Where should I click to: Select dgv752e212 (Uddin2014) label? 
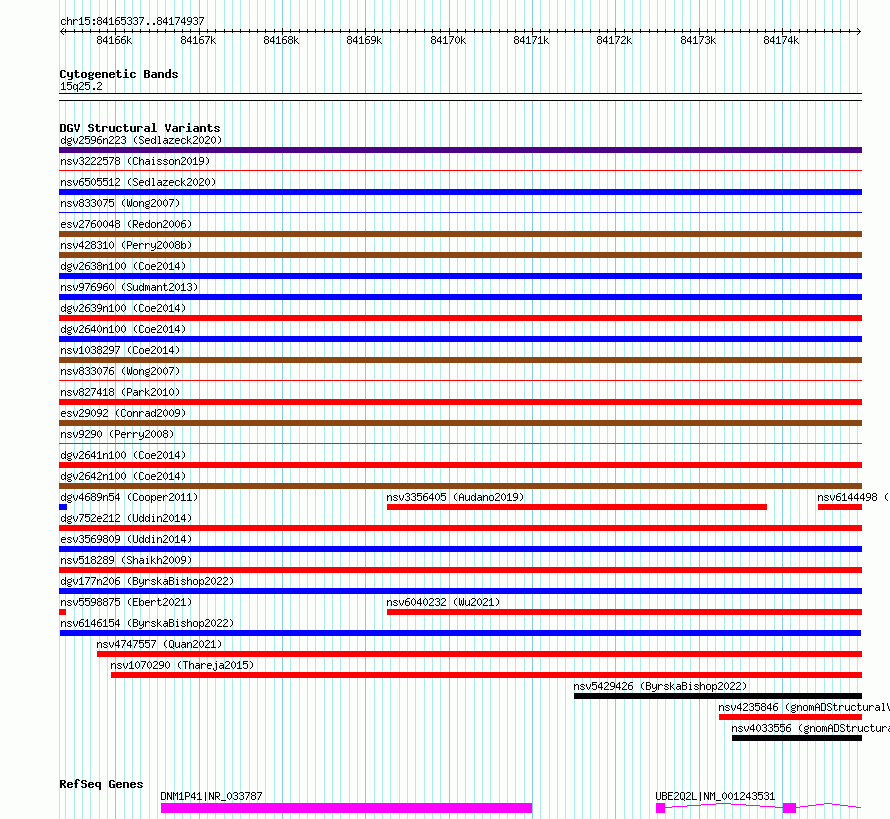[126, 518]
